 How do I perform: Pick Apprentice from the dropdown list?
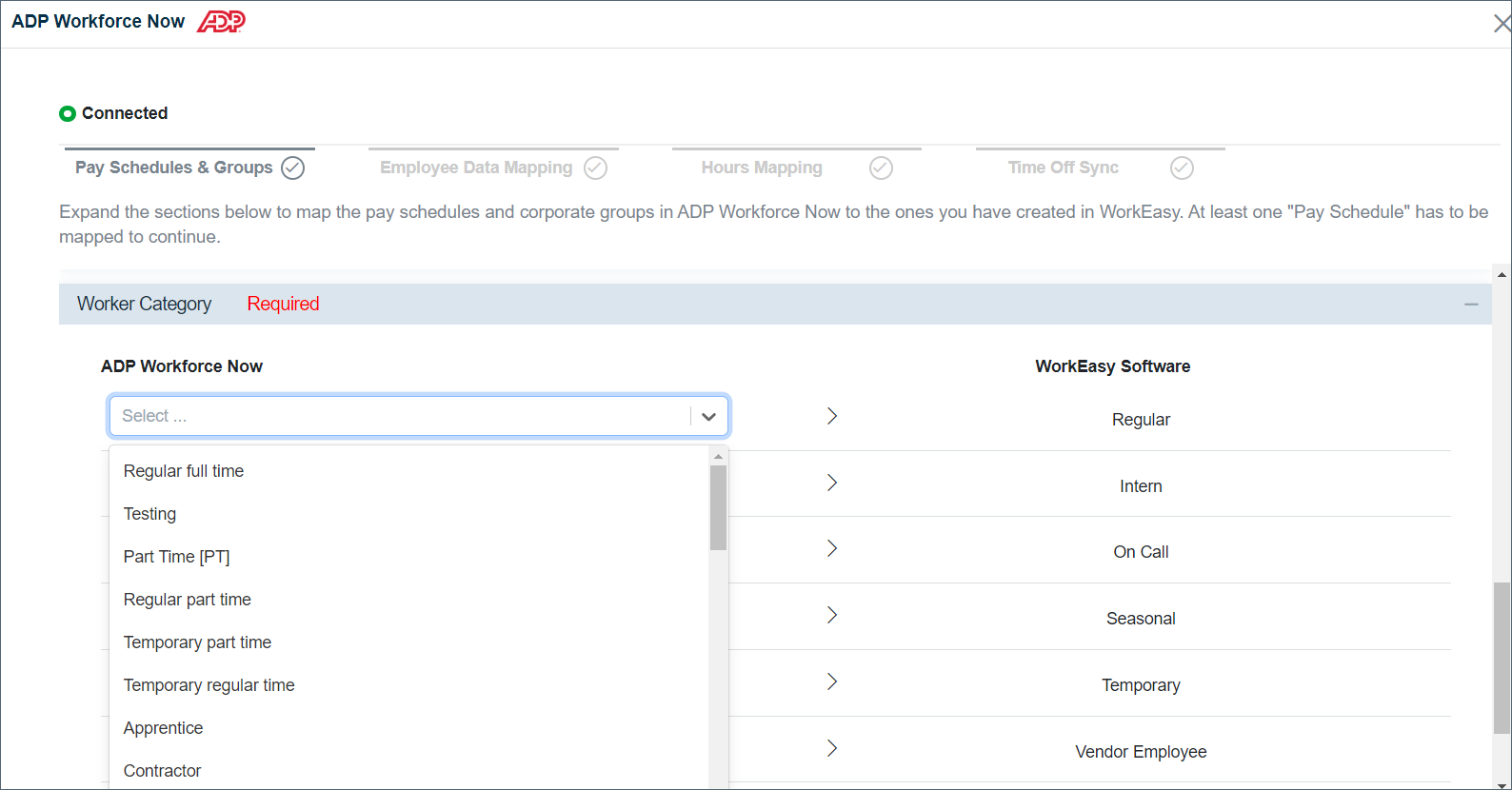409,728
